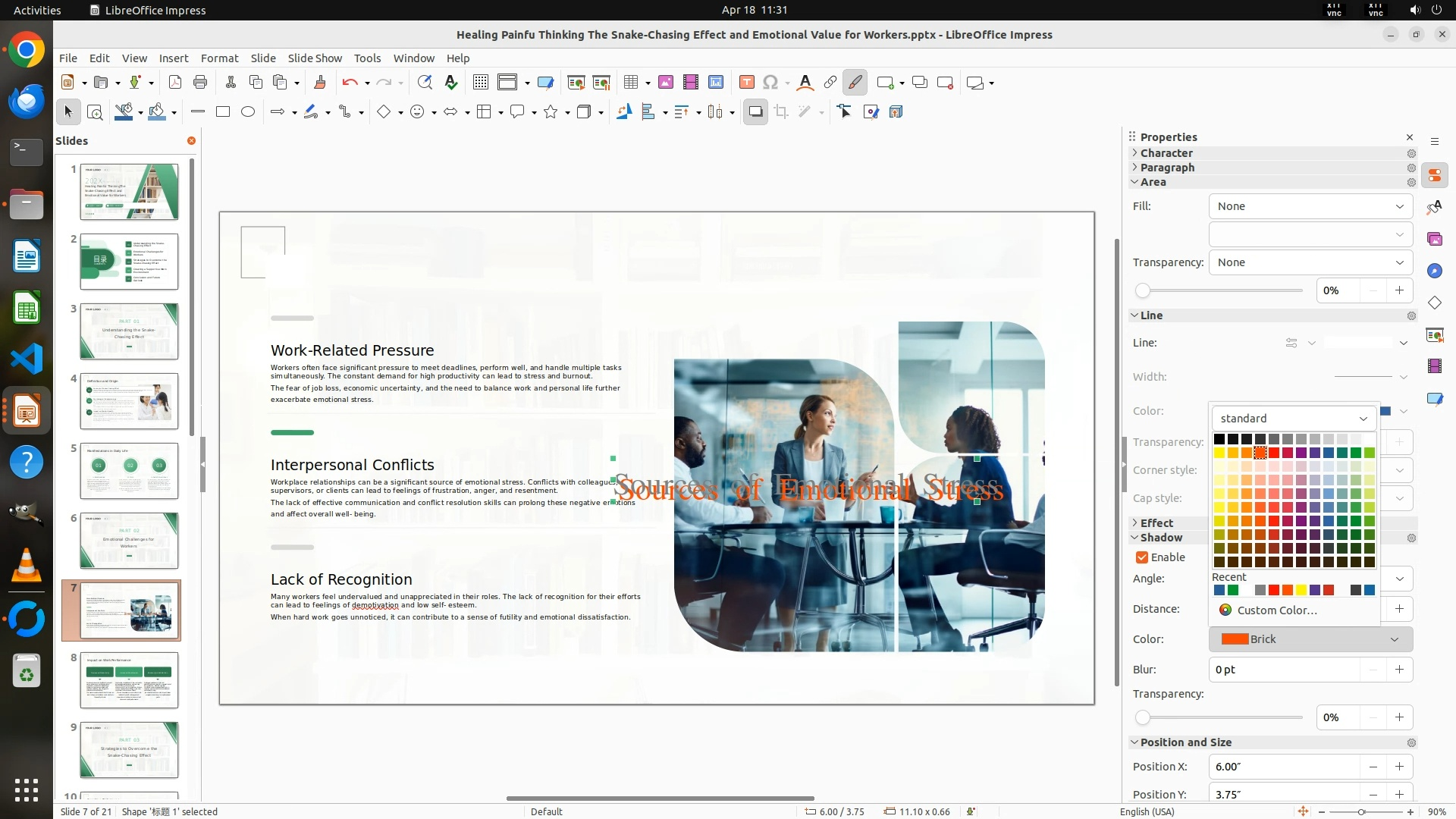Select the Ellipse shape tool
The height and width of the screenshot is (819, 1456).
click(248, 112)
